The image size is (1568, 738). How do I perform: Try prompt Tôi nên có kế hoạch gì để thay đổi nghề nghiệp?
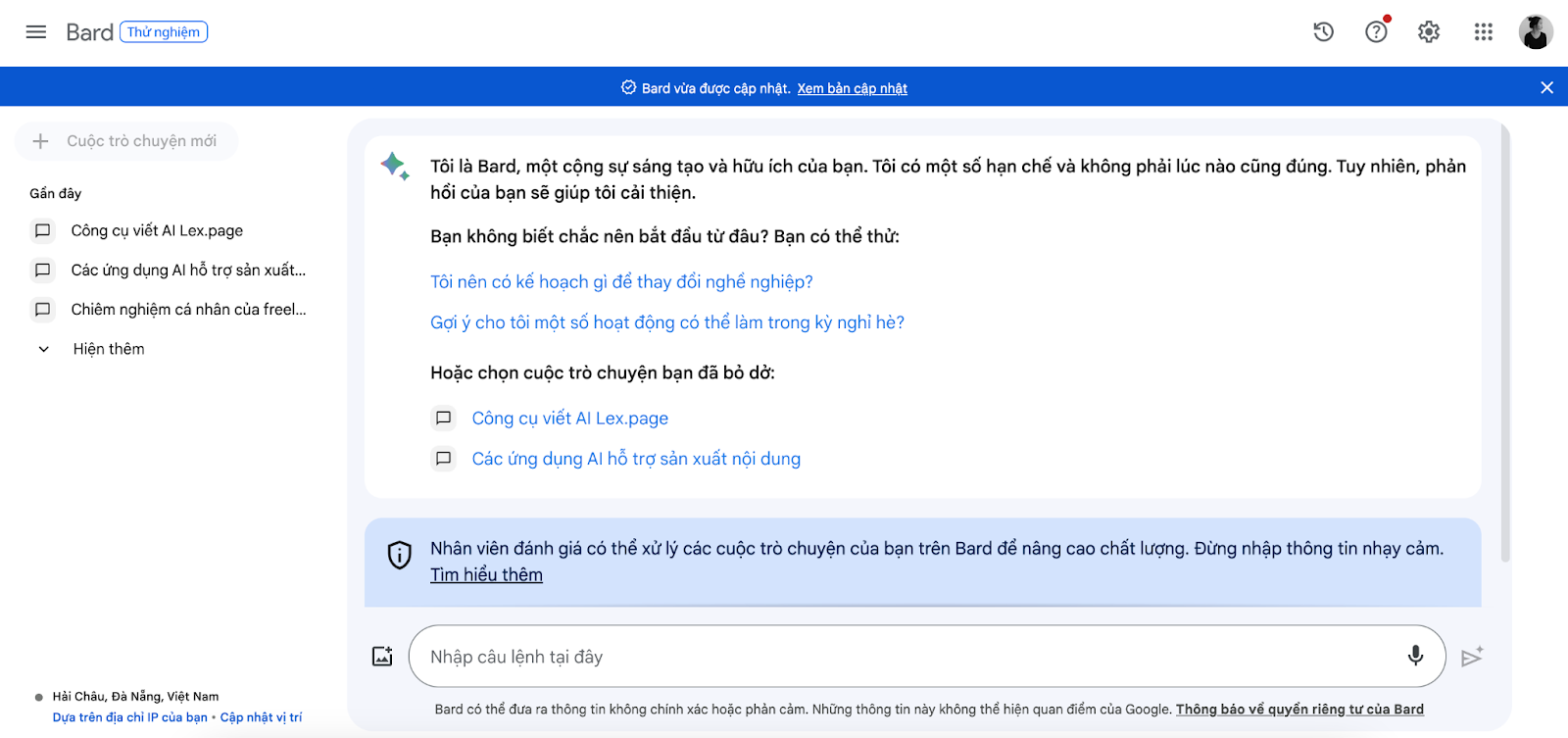pos(621,282)
